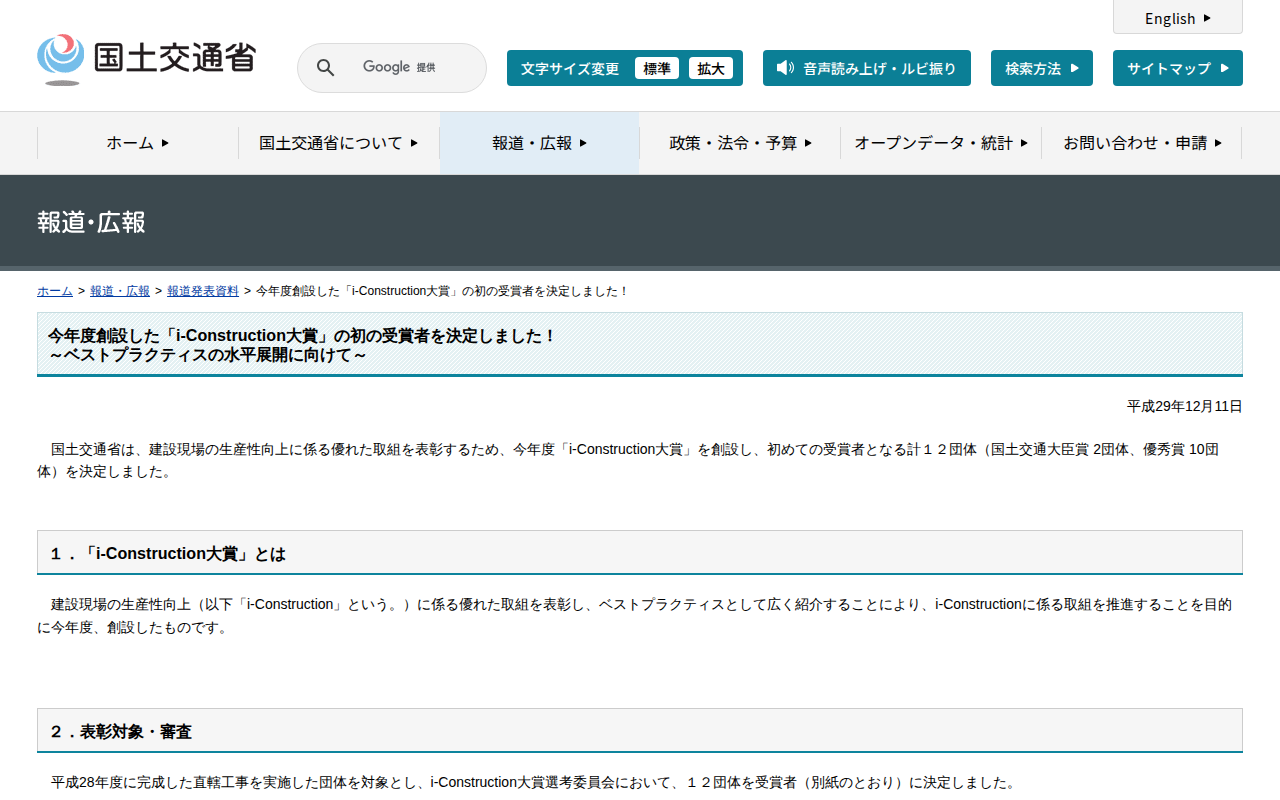Image resolution: width=1280 pixels, height=800 pixels.
Task: Click the arrow icon beside English
Action: click(x=1207, y=18)
